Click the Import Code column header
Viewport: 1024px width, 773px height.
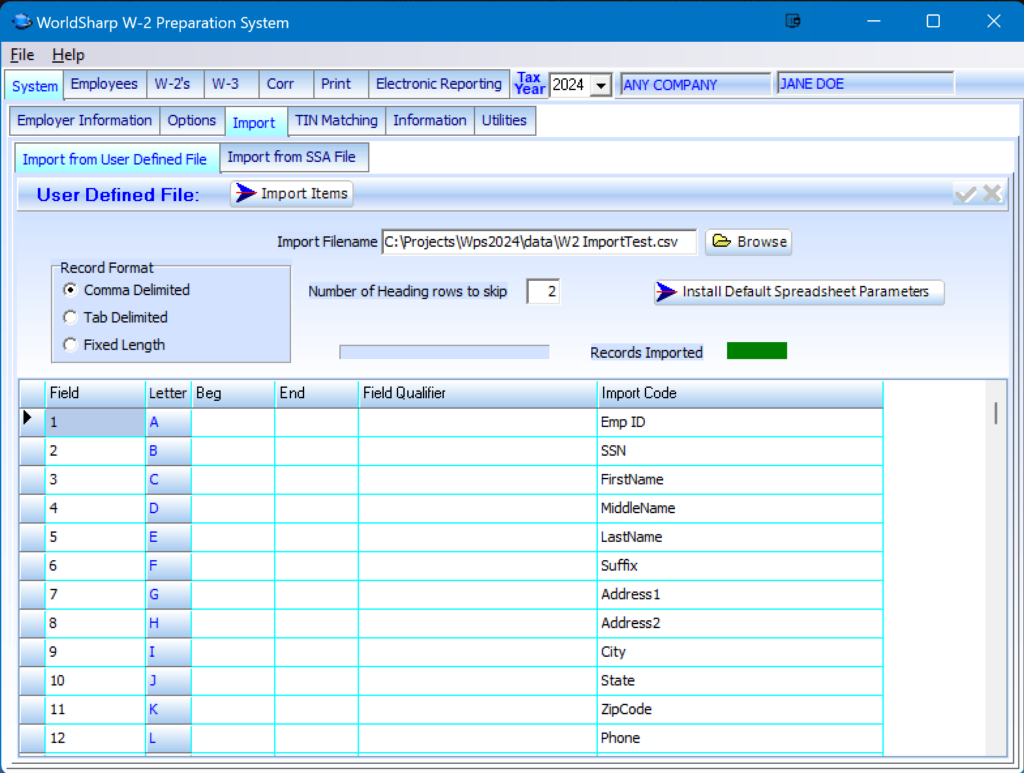pos(741,394)
